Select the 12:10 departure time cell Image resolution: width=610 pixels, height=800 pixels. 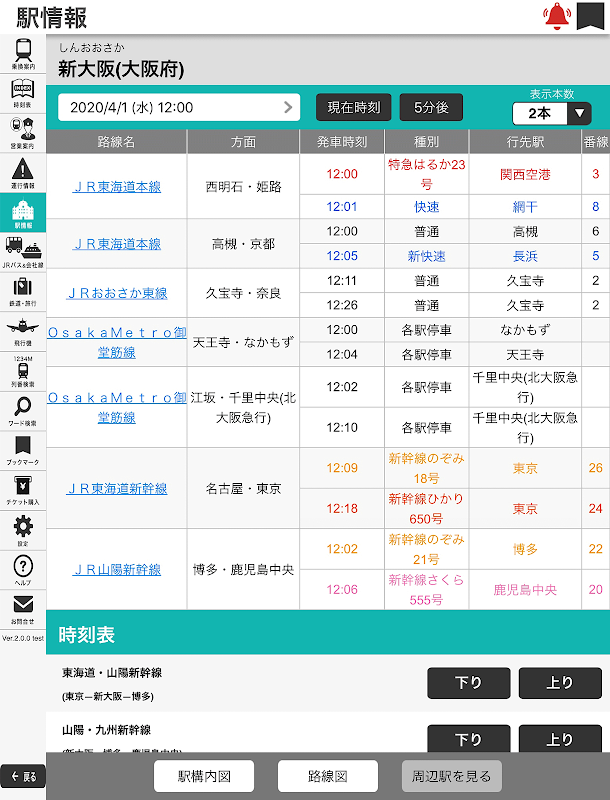[x=342, y=428]
